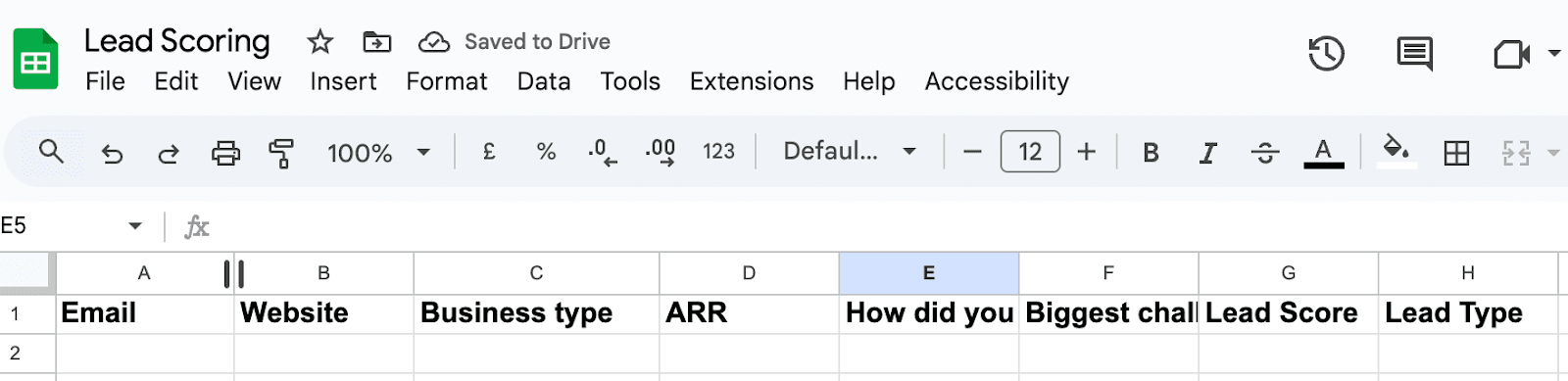
Task: Open the comments speech bubble icon
Action: [x=1414, y=54]
